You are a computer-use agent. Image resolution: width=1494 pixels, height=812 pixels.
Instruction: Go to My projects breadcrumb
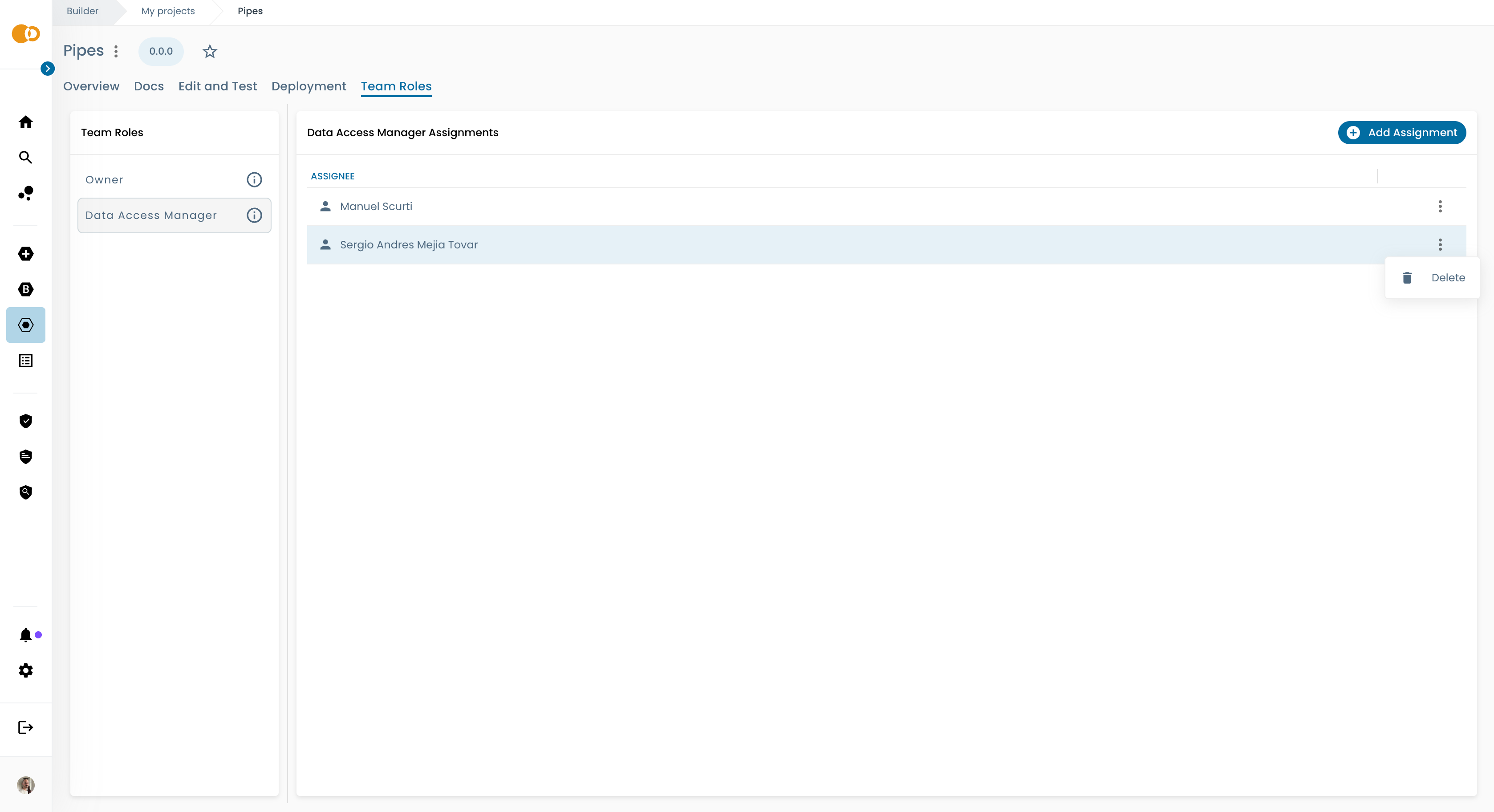coord(168,11)
